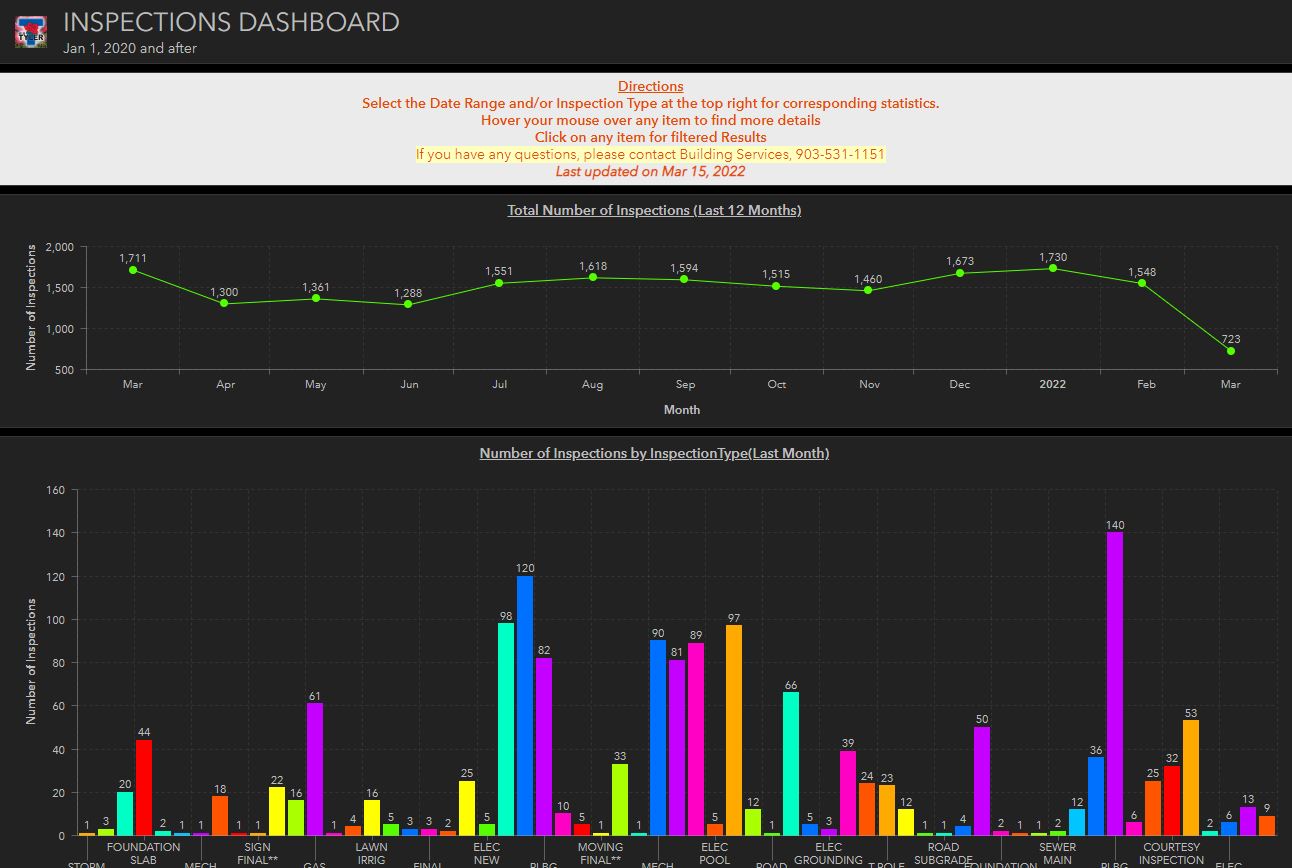This screenshot has height=868, width=1292.
Task: Select the Mar data point showing 1,711
Action: (133, 270)
